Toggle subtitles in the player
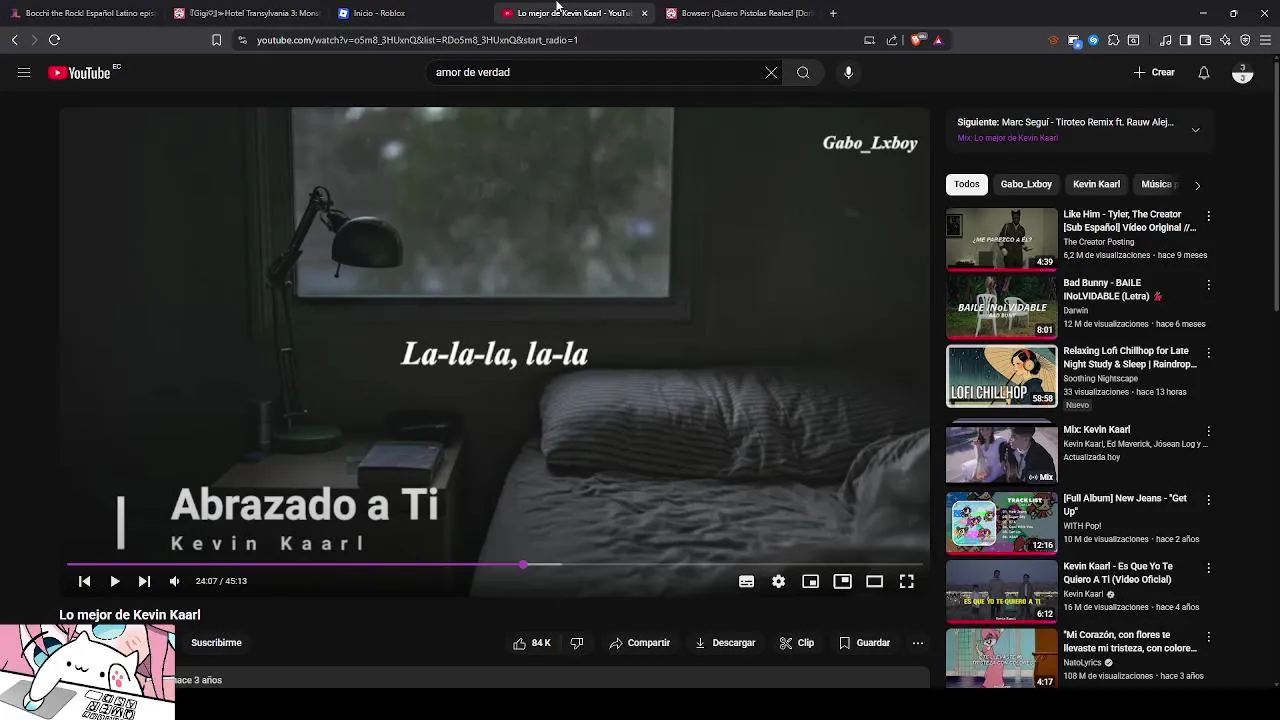Image resolution: width=1280 pixels, height=720 pixels. click(746, 581)
